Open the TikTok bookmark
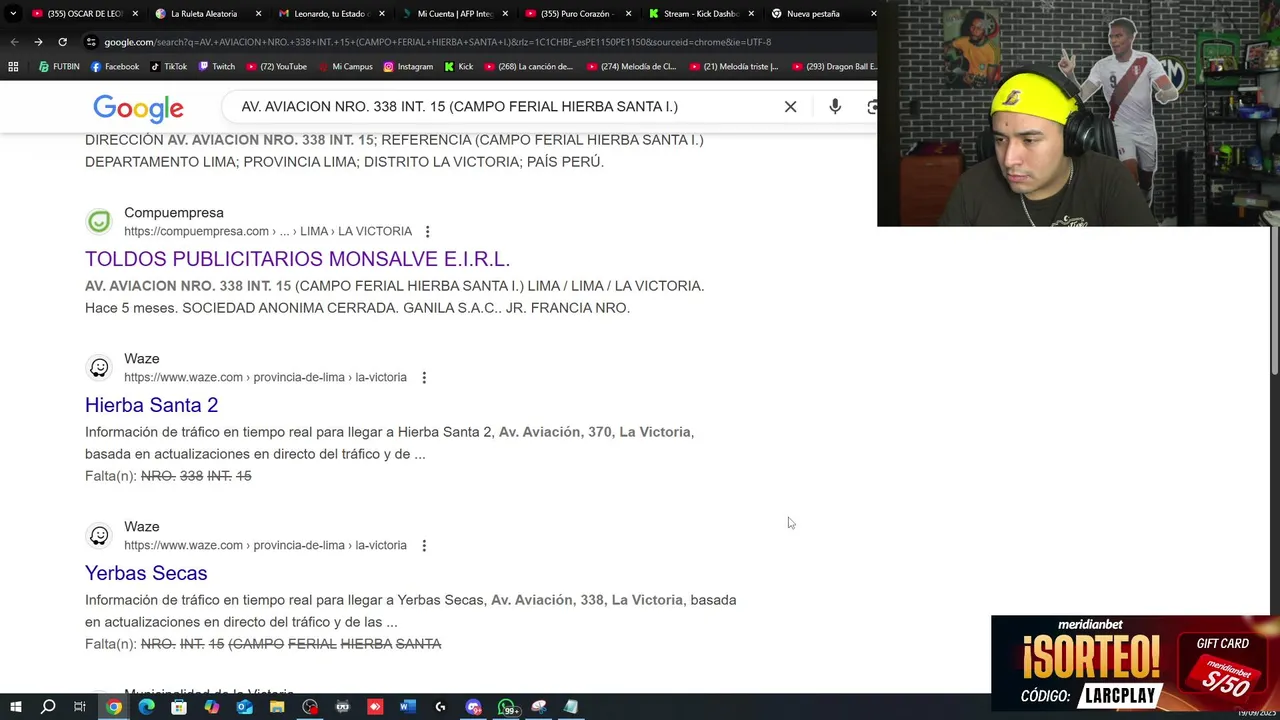This screenshot has height=720, width=1280. coord(169,67)
